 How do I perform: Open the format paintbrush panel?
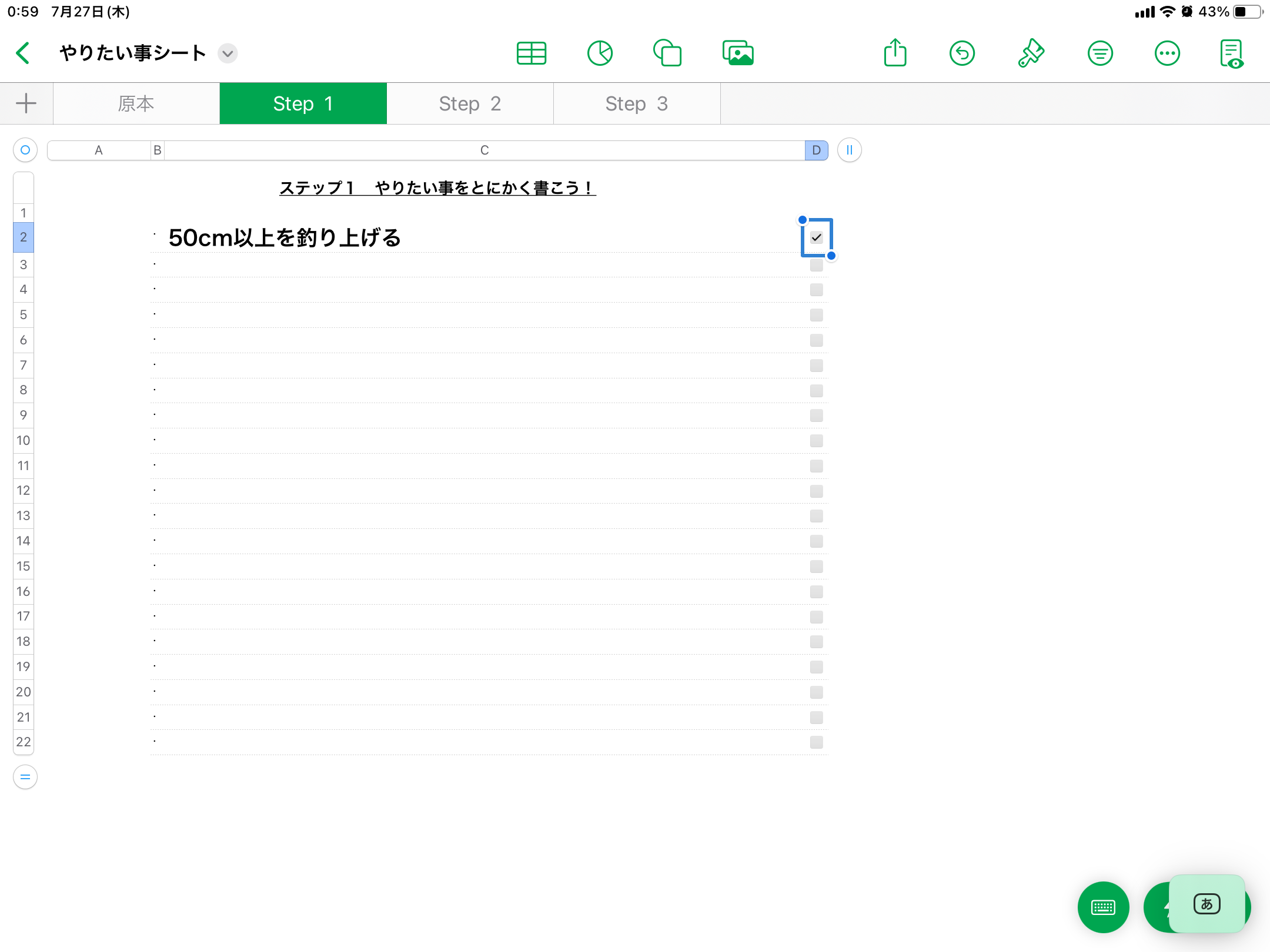click(1031, 53)
